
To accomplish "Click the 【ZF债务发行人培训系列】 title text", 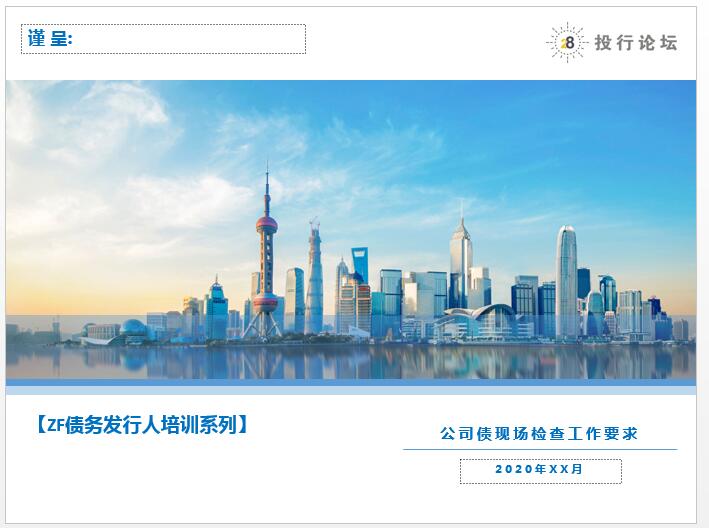I will (142, 425).
